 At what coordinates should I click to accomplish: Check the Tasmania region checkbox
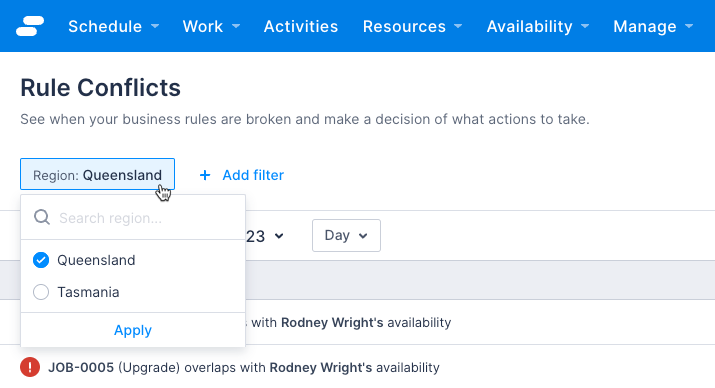tap(41, 292)
